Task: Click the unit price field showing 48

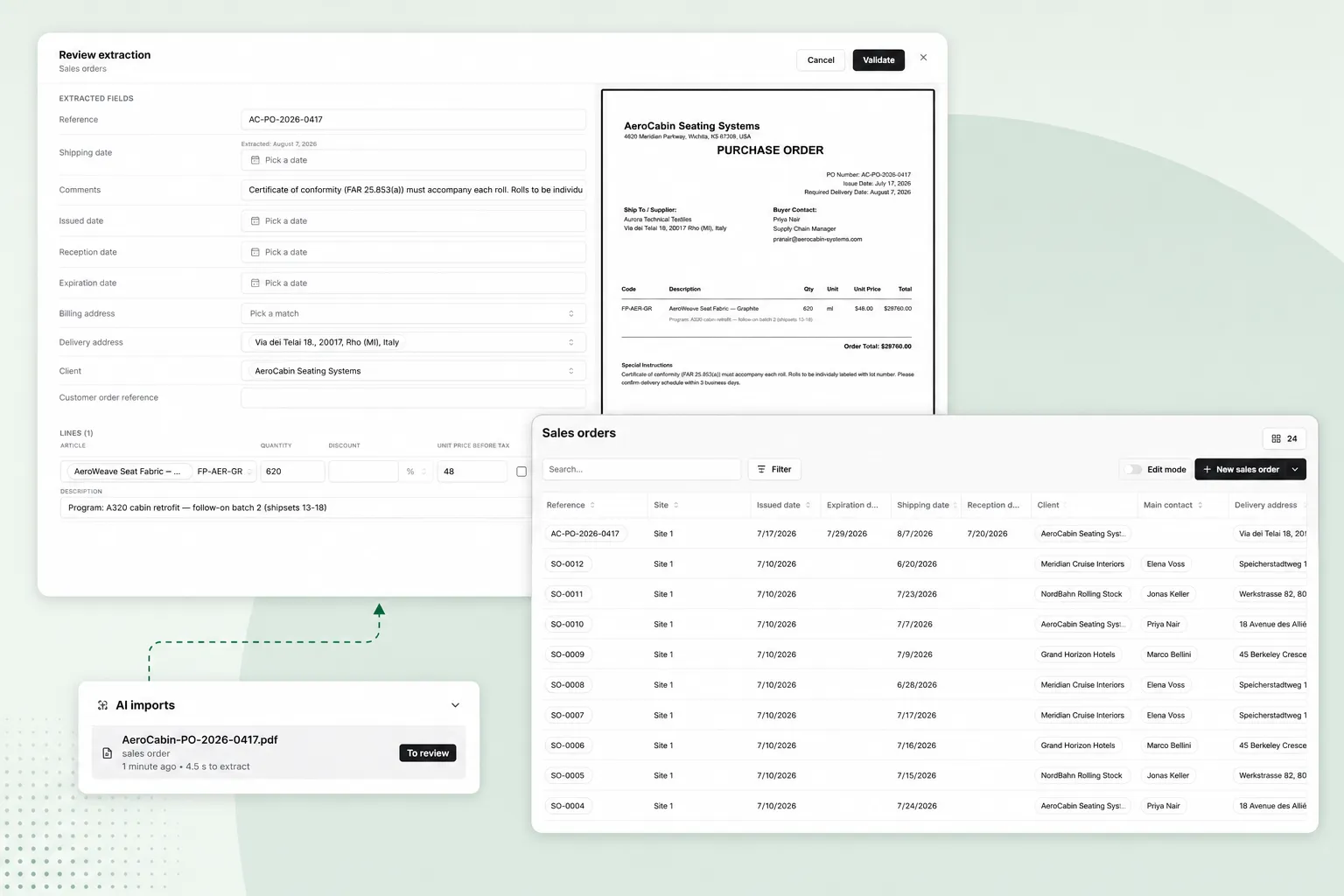Action: (472, 472)
